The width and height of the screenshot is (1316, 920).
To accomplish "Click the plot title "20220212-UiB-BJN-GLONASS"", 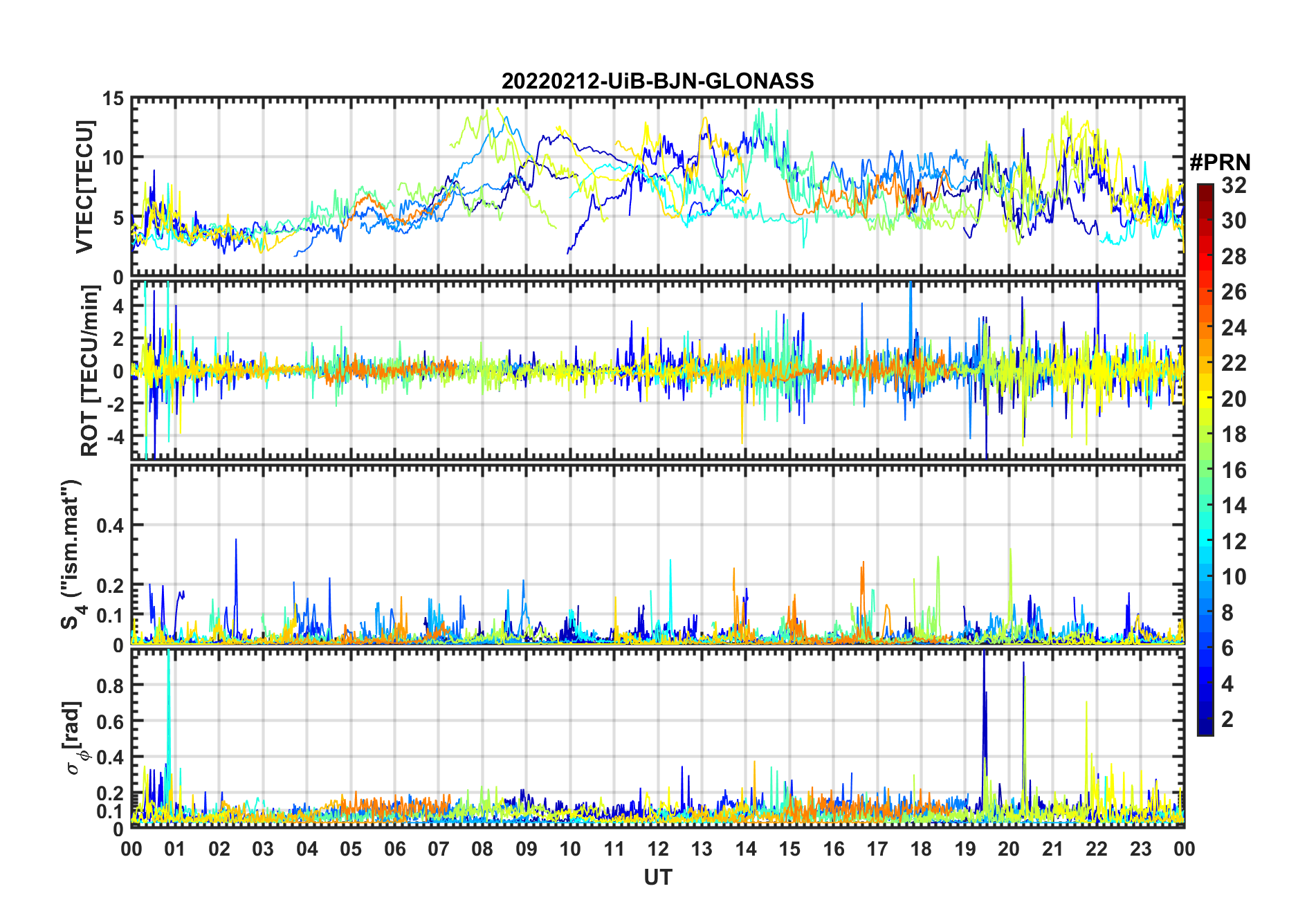I will pos(657,81).
